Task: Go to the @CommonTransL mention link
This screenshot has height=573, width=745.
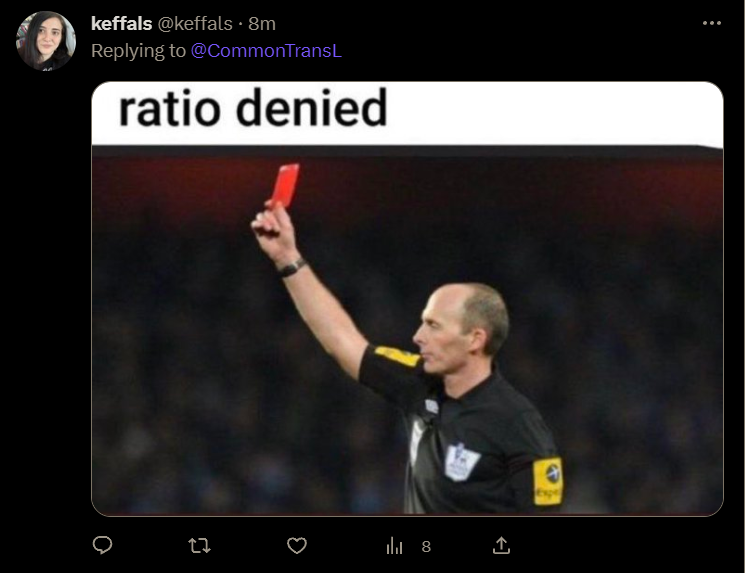Action: [x=266, y=51]
